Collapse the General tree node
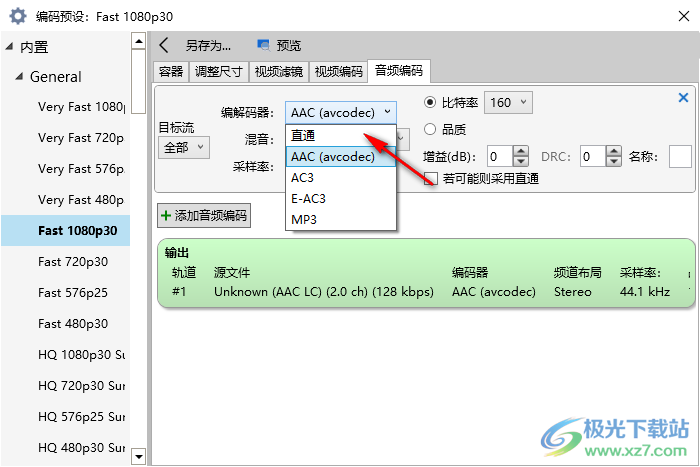Image resolution: width=700 pixels, height=467 pixels. [19, 76]
